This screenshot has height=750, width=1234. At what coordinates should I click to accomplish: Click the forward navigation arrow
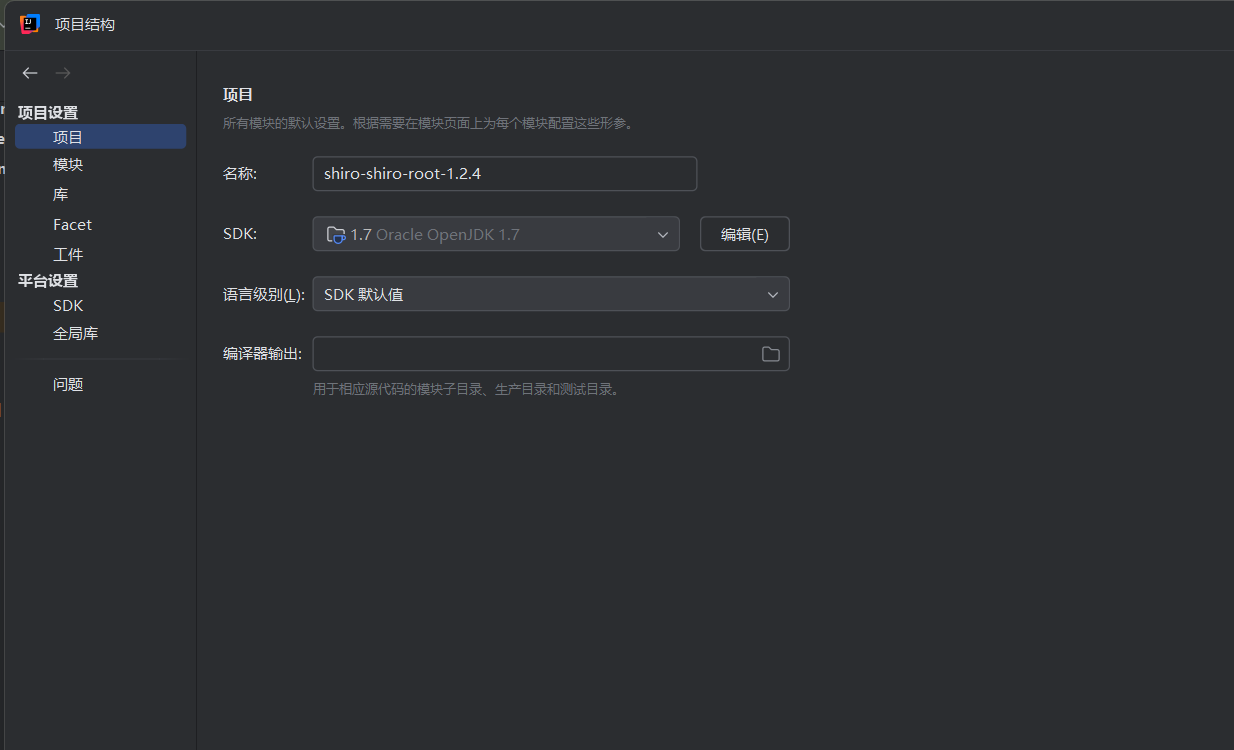click(x=63, y=73)
